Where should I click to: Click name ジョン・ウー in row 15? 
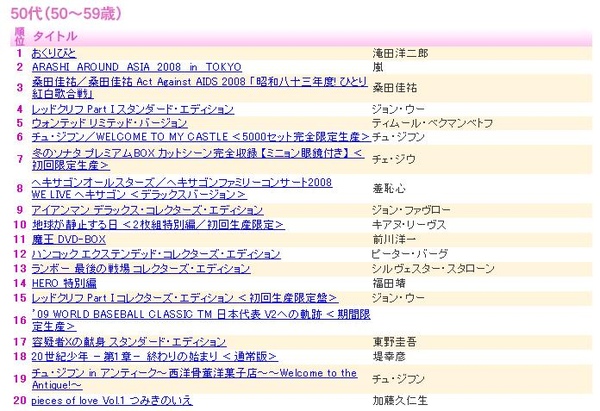[x=398, y=298]
